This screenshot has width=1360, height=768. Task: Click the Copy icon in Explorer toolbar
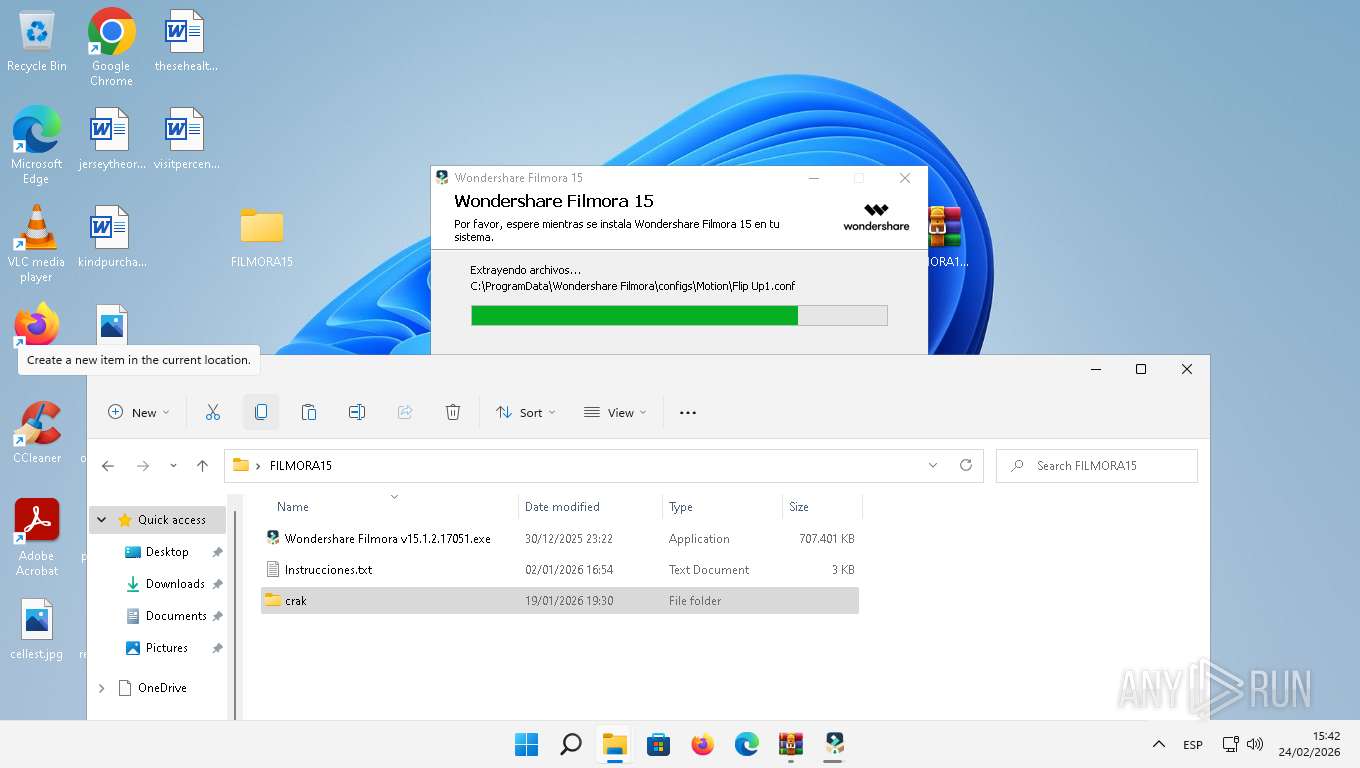click(261, 412)
